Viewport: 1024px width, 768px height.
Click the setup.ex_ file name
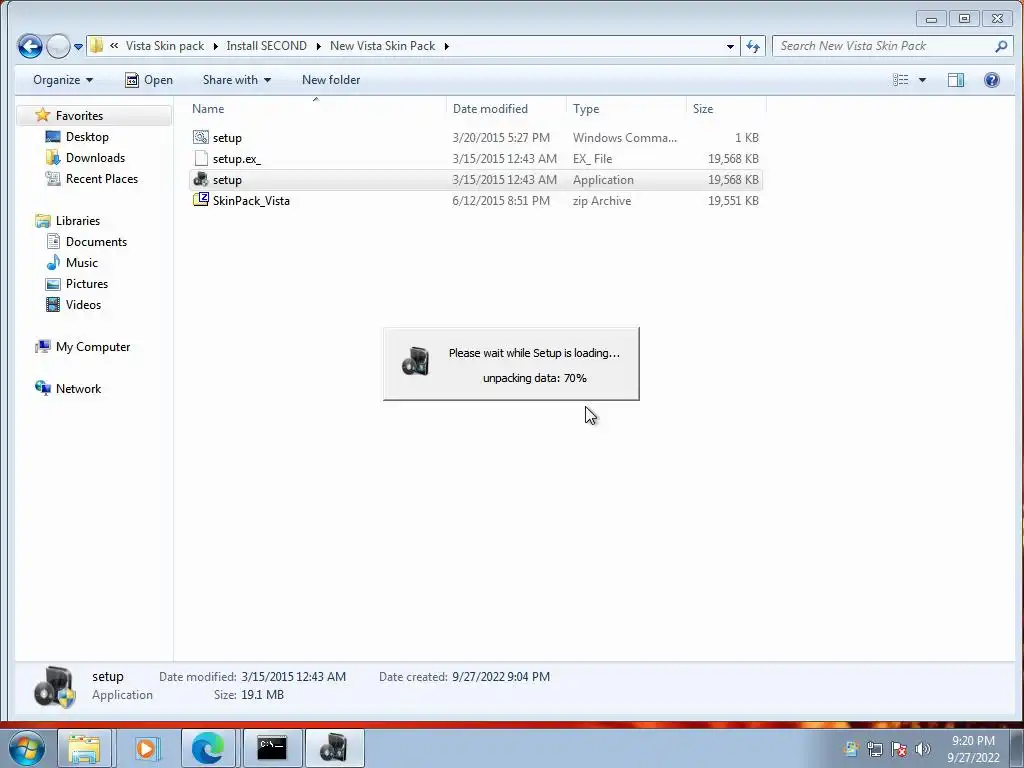click(x=236, y=159)
